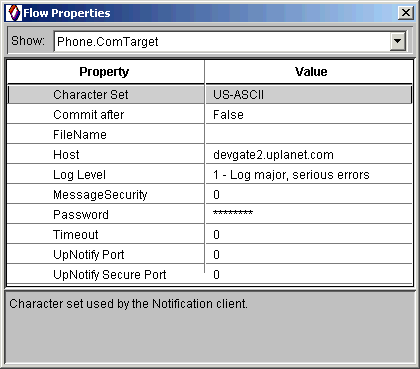Click the empty FileName value cell
This screenshot has height=369, width=420.
(309, 135)
